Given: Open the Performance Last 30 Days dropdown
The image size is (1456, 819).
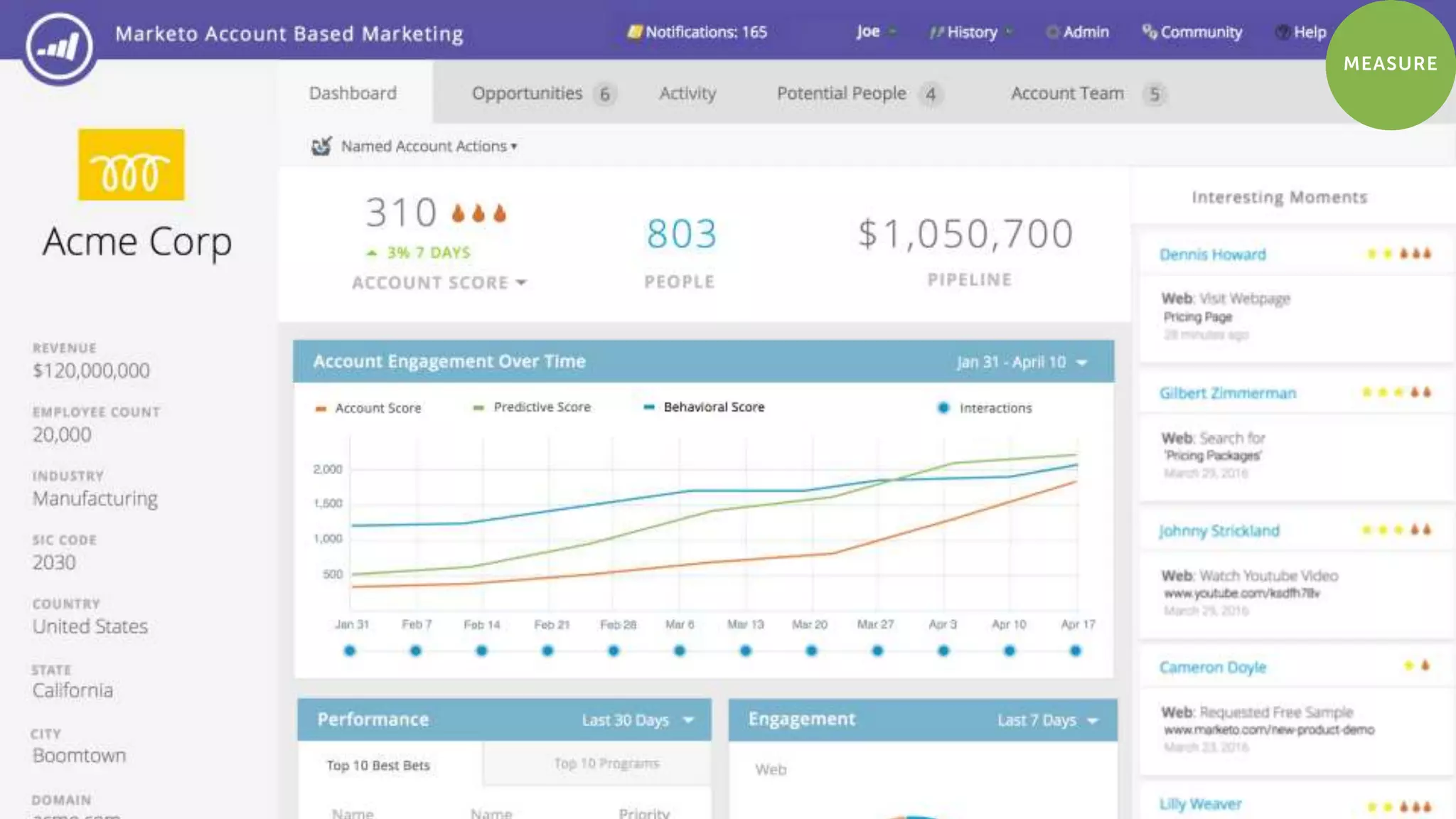Looking at the screenshot, I should [638, 720].
